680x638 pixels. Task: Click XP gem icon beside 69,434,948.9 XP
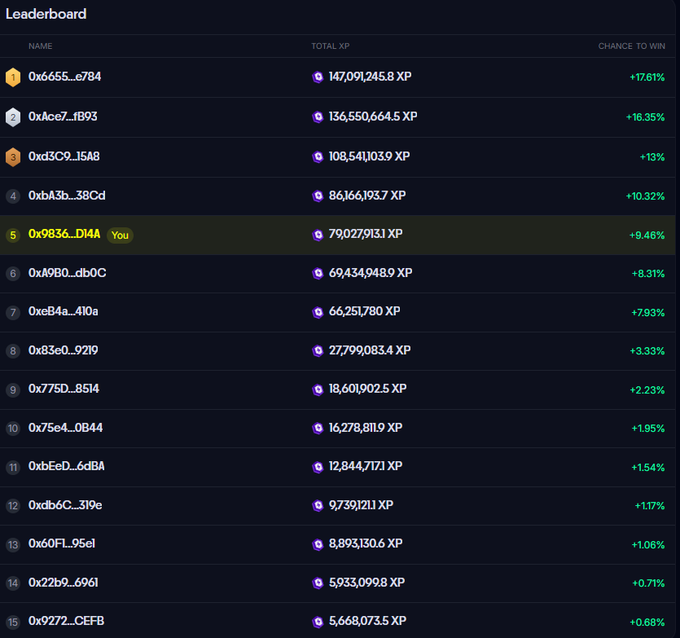[318, 273]
